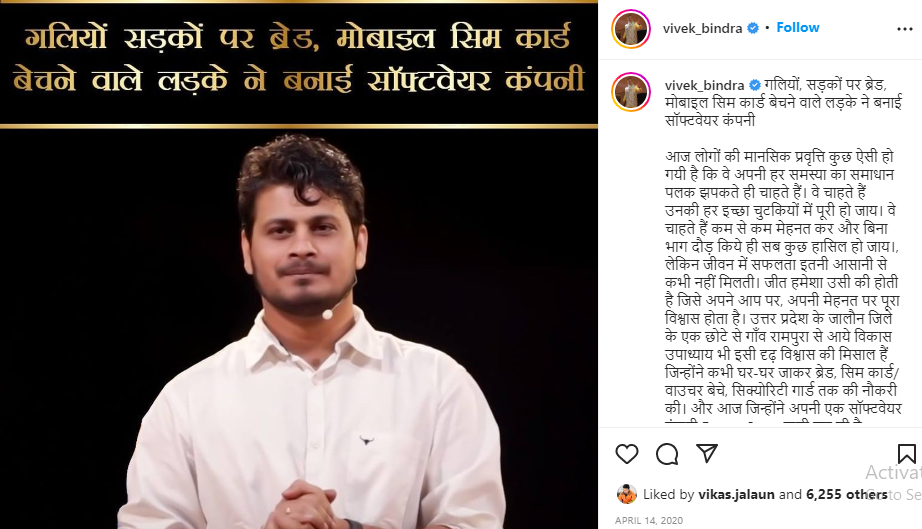The height and width of the screenshot is (529, 922).
Task: Follow the vivek_bindra account
Action: (x=797, y=28)
